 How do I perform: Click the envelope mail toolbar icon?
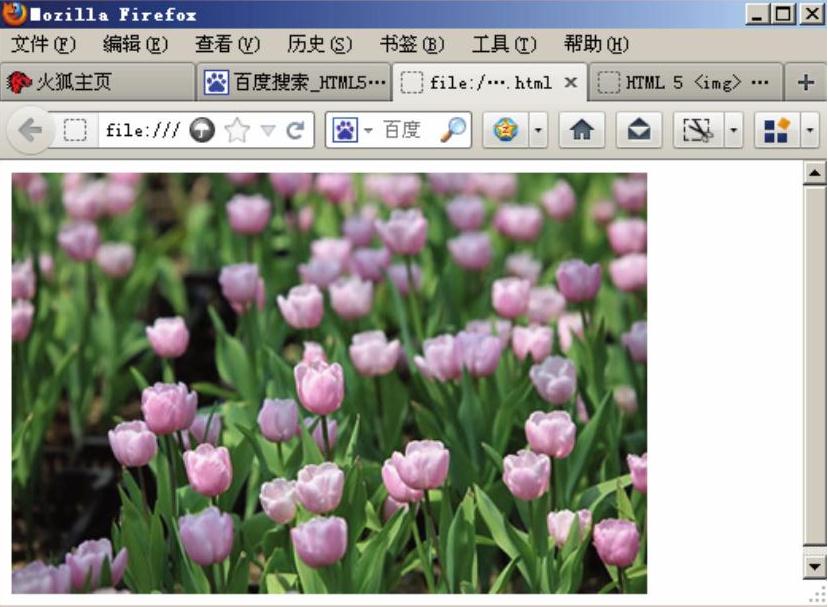pos(639,130)
